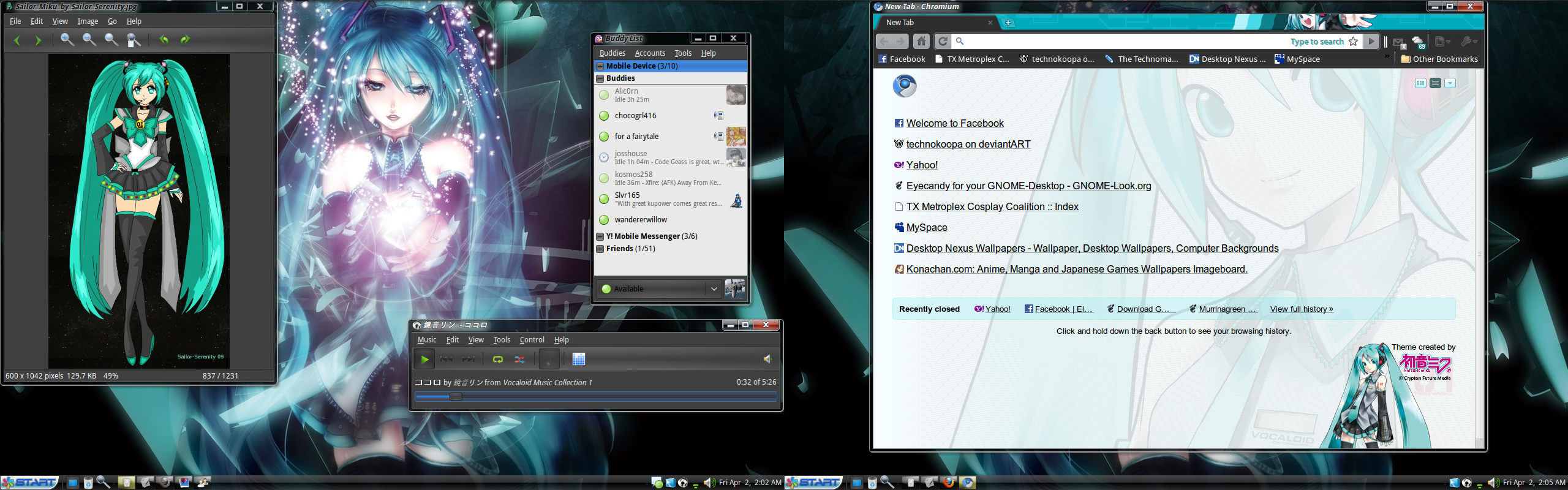Skip to next track in music player
The height and width of the screenshot is (490, 1568).
pyautogui.click(x=469, y=360)
